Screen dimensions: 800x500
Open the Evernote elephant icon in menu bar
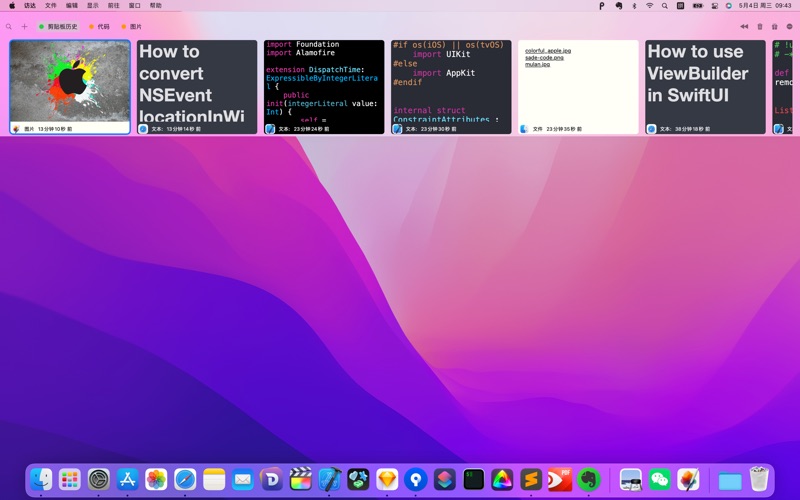(618, 5)
